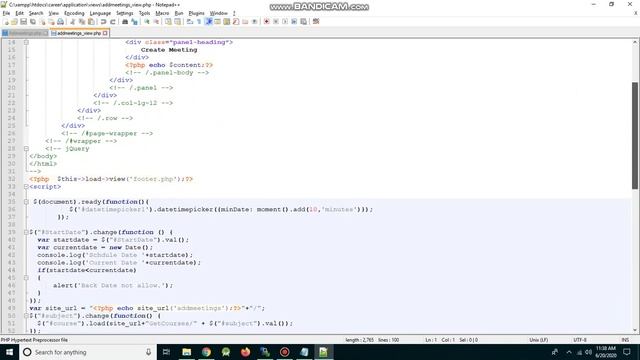Screen dimensions: 640x360
Task: Open the File menu
Action: 6,13
